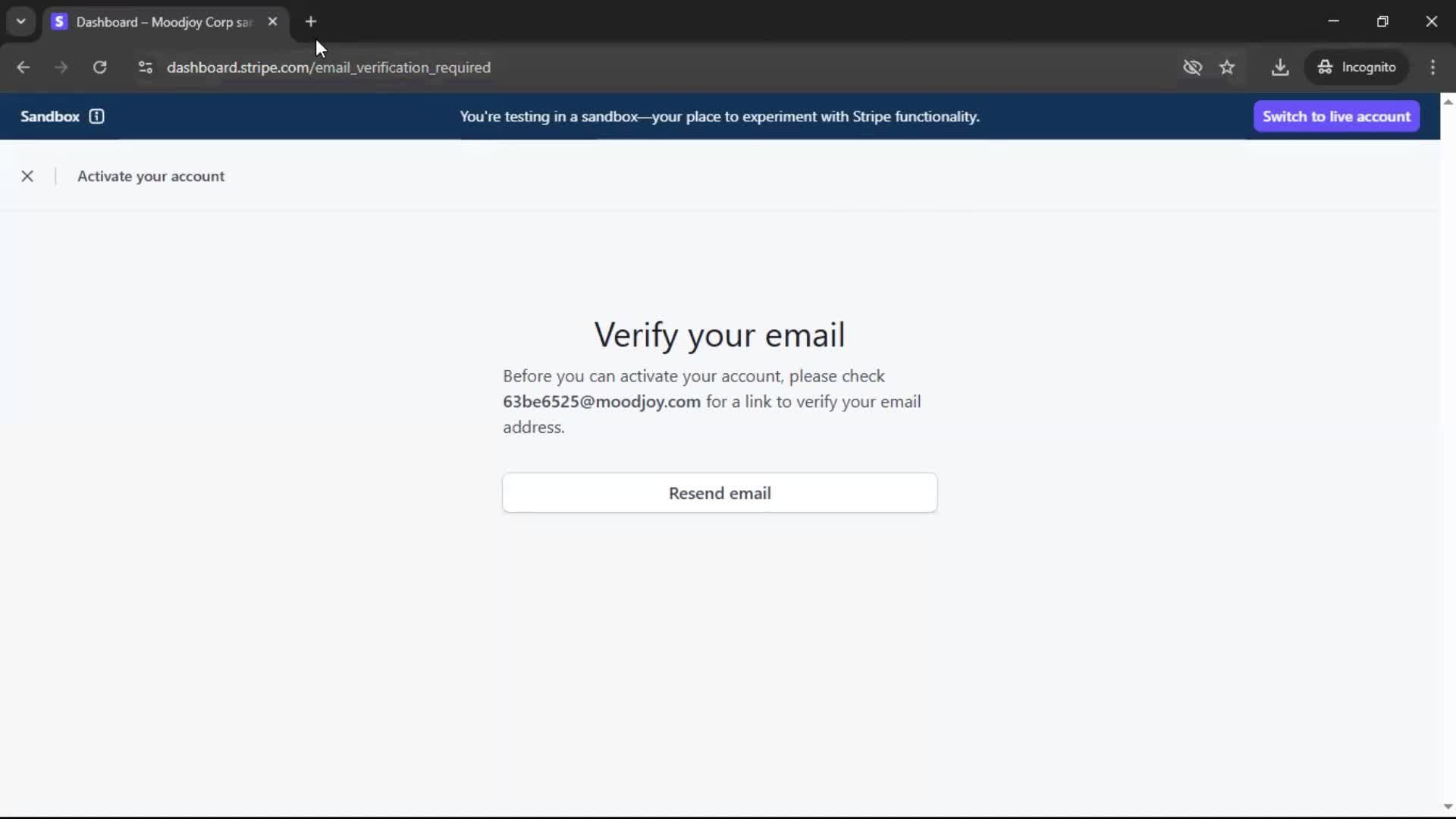This screenshot has width=1456, height=819.
Task: Click third-party cookies blocked eye icon
Action: click(x=1192, y=67)
